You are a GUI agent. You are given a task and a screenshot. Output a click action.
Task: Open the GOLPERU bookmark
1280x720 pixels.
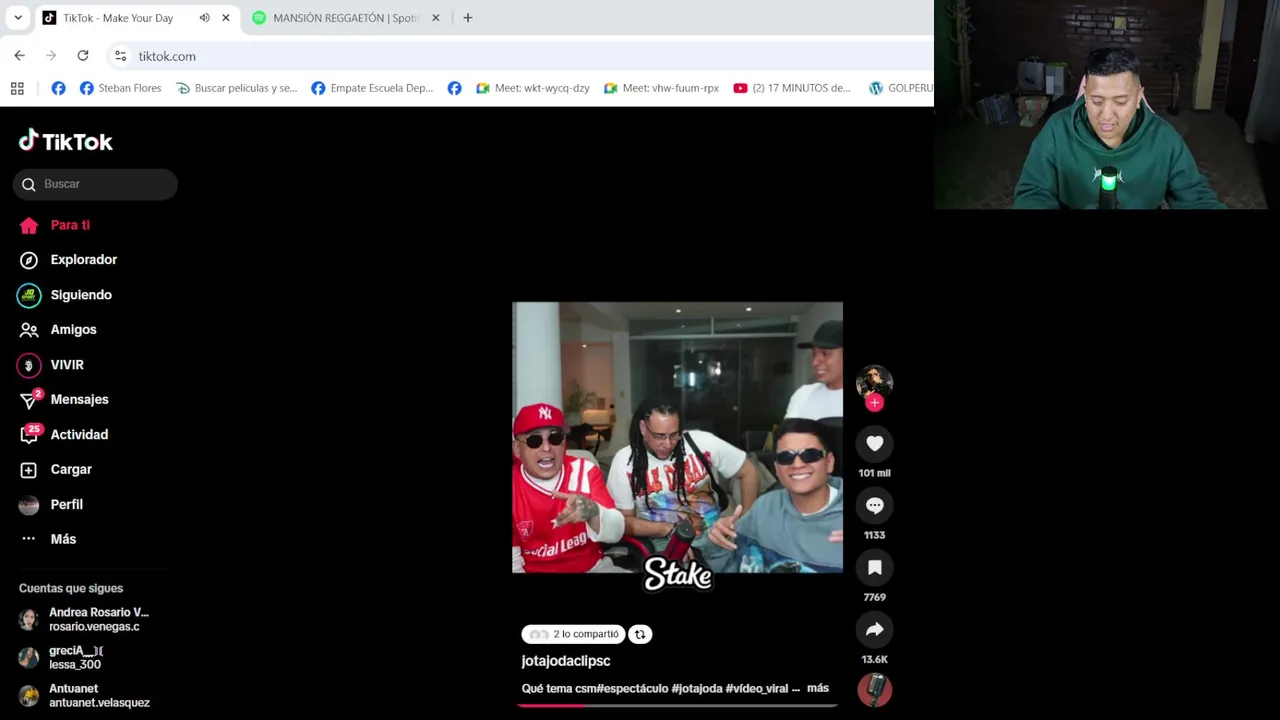pos(900,88)
